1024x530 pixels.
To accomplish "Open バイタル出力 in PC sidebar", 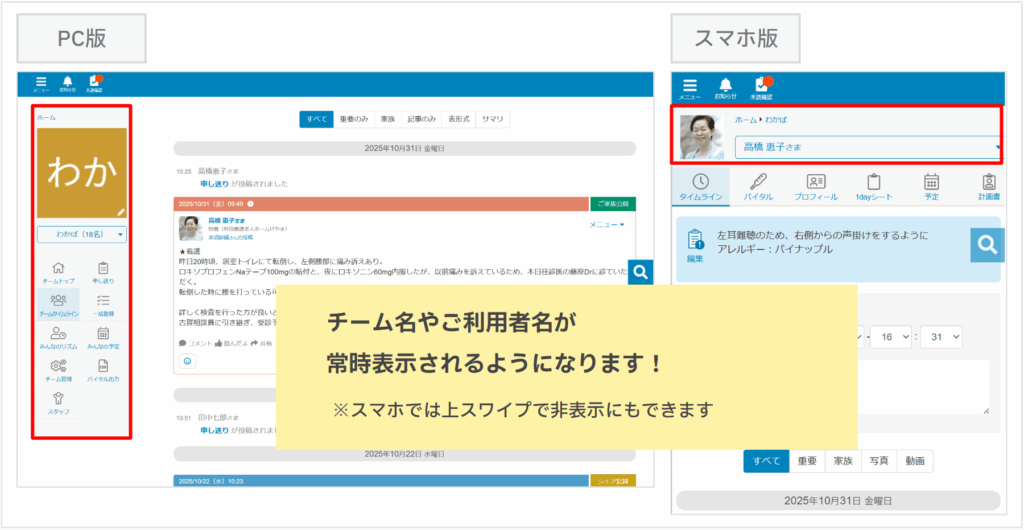I will pos(103,370).
